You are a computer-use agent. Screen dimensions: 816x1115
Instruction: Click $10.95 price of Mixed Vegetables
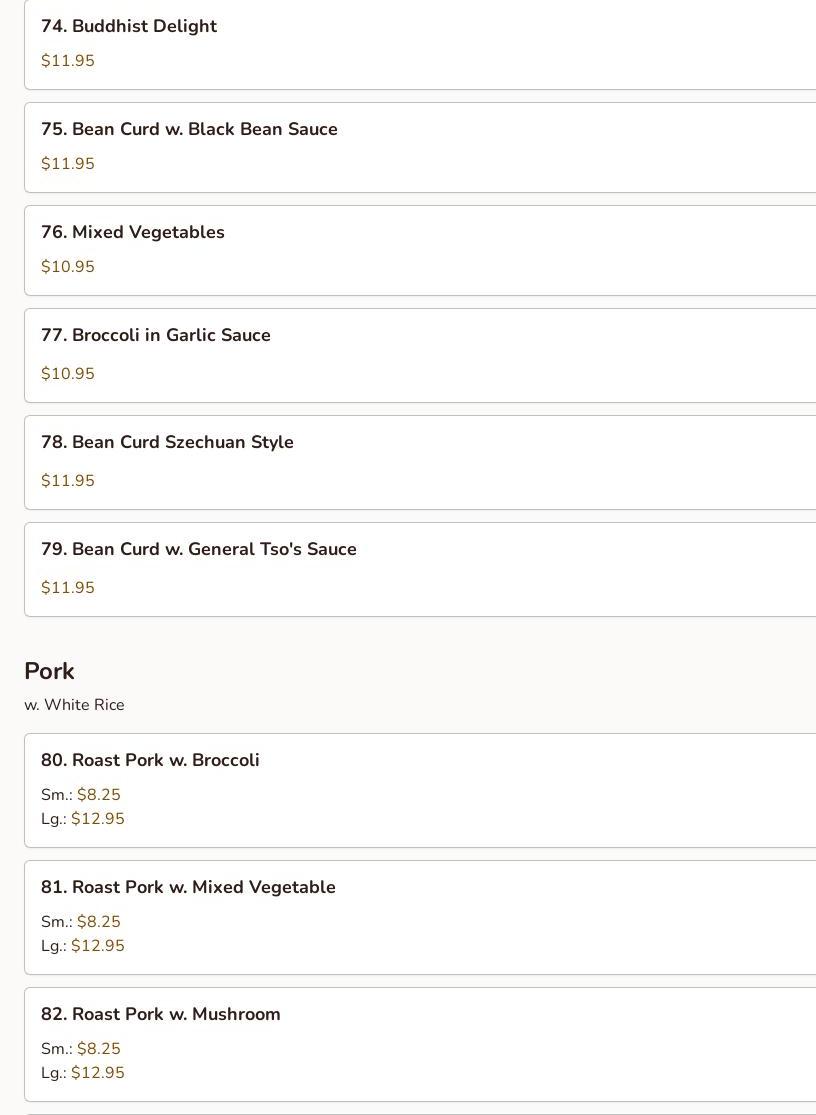point(68,267)
